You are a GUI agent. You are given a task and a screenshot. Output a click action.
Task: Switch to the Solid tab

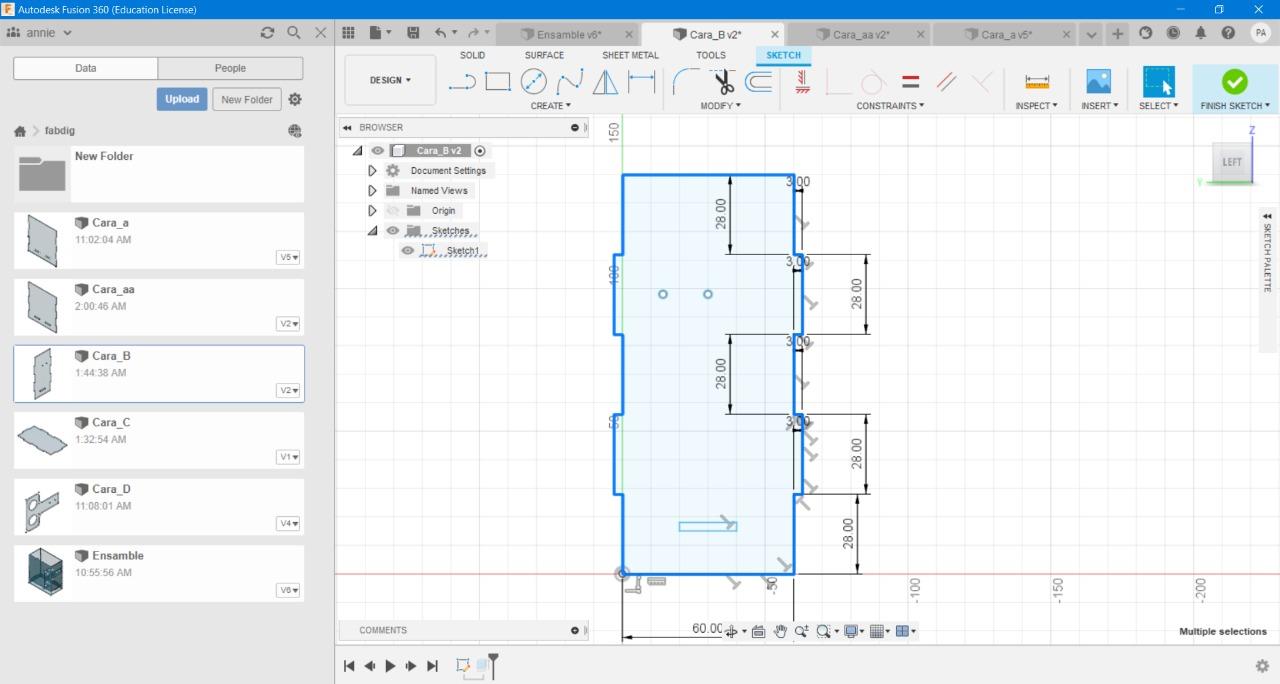(x=472, y=55)
